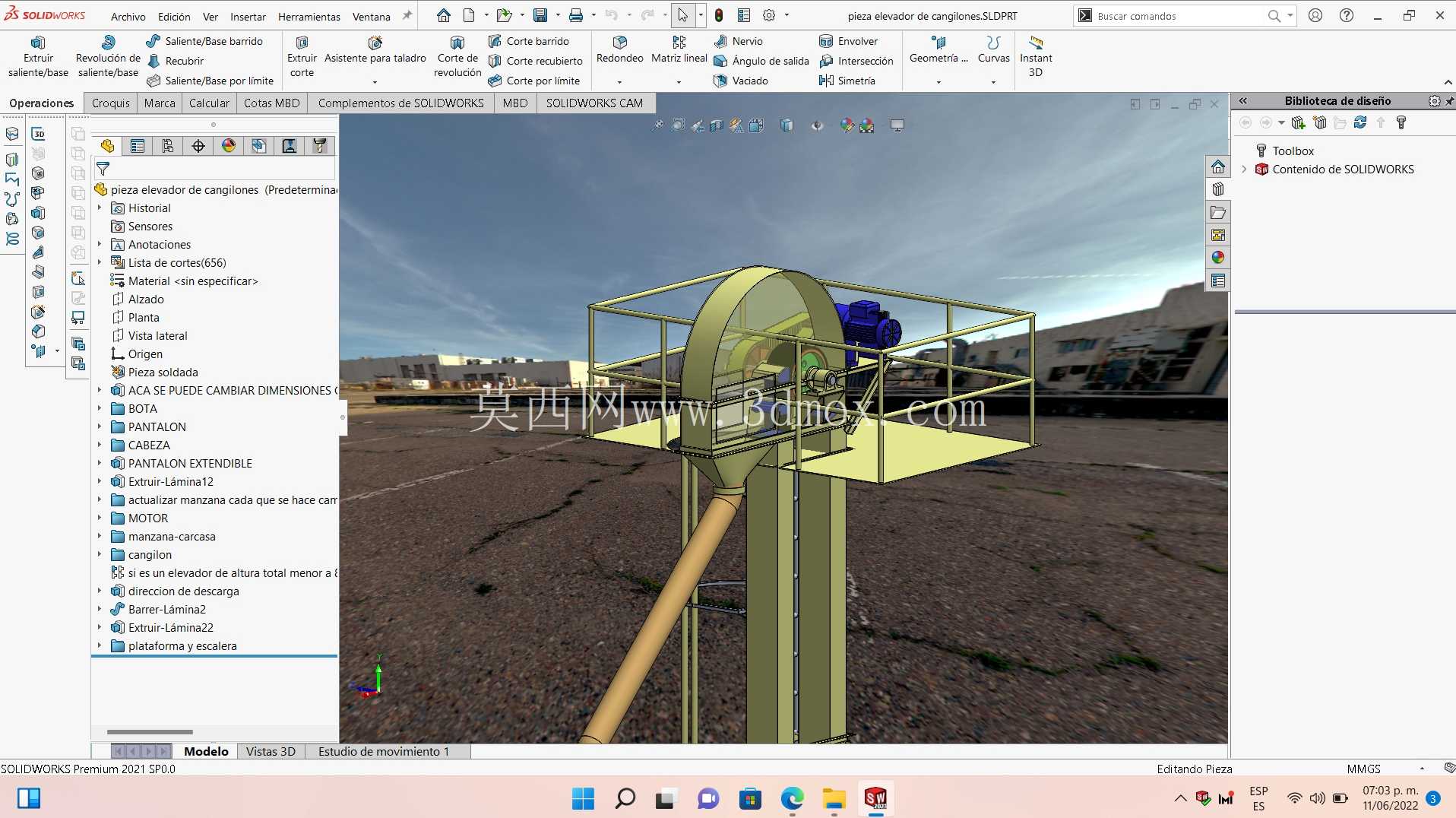Image resolution: width=1456 pixels, height=818 pixels.
Task: Open the DisplayManager appearance tab
Action: [229, 146]
